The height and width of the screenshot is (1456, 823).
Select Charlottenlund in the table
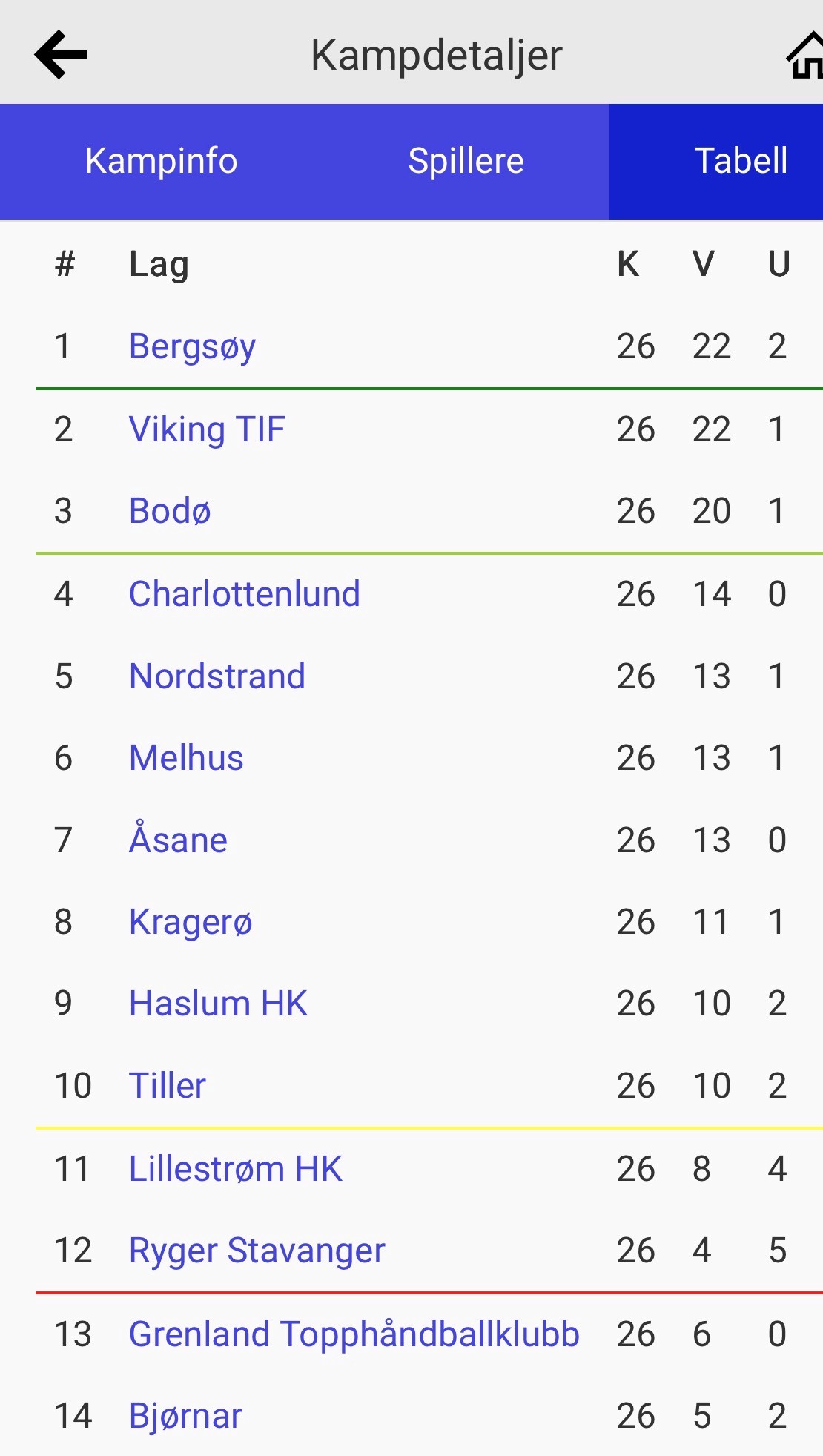[x=244, y=594]
